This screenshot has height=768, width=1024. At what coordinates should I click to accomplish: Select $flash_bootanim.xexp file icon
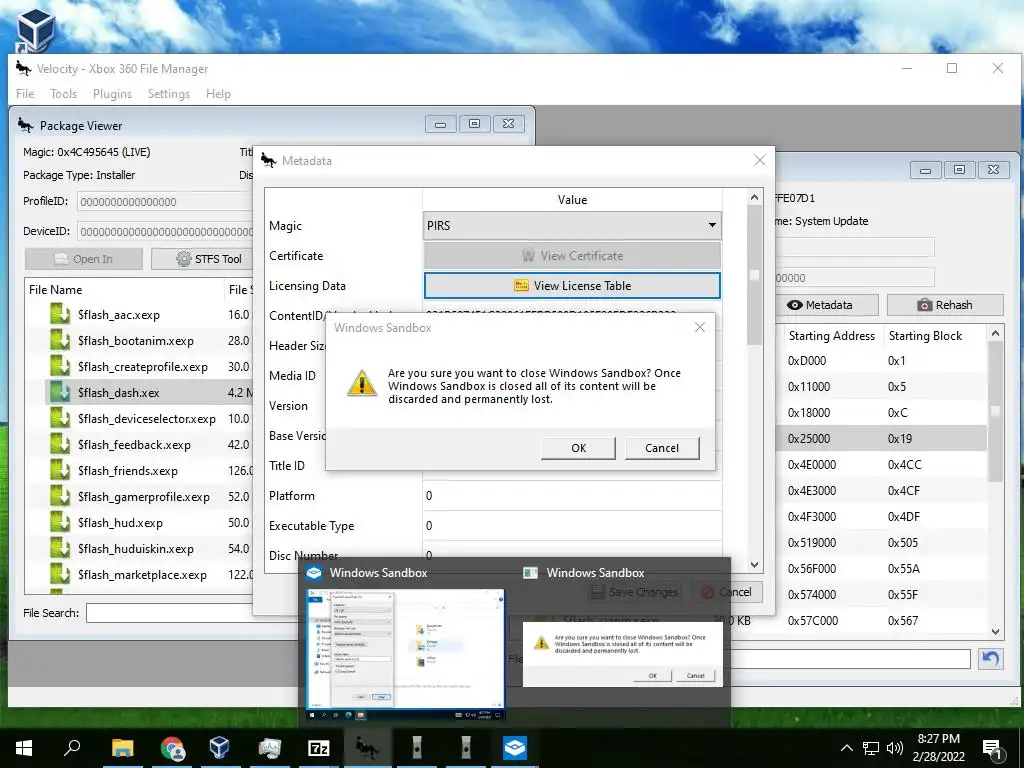tap(60, 341)
